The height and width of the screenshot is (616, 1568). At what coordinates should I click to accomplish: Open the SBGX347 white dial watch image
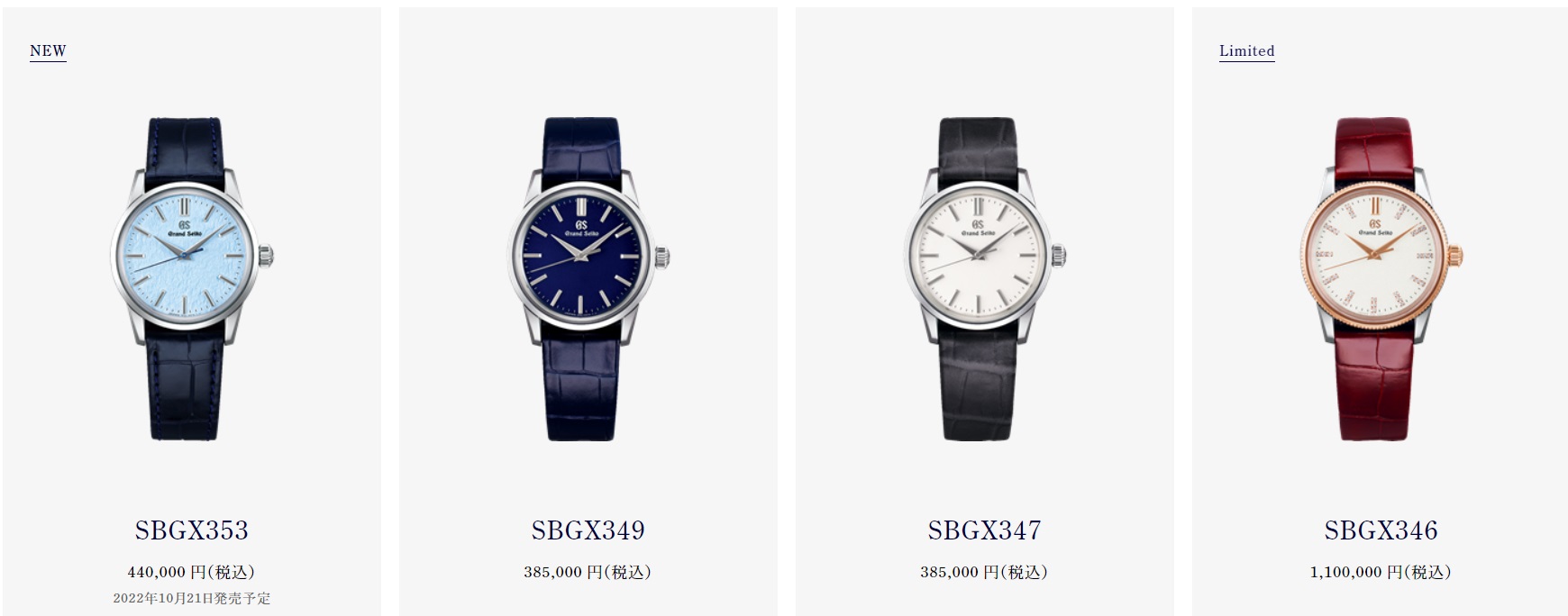pos(985,279)
